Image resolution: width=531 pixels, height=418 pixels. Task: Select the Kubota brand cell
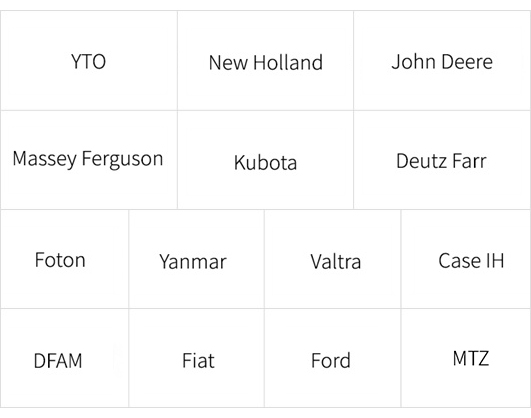(266, 160)
